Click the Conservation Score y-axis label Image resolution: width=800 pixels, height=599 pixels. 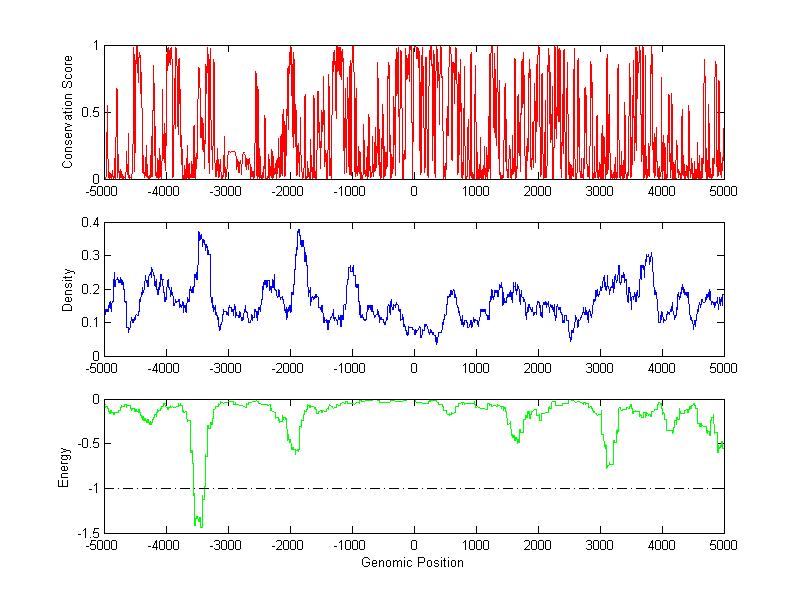[68, 112]
